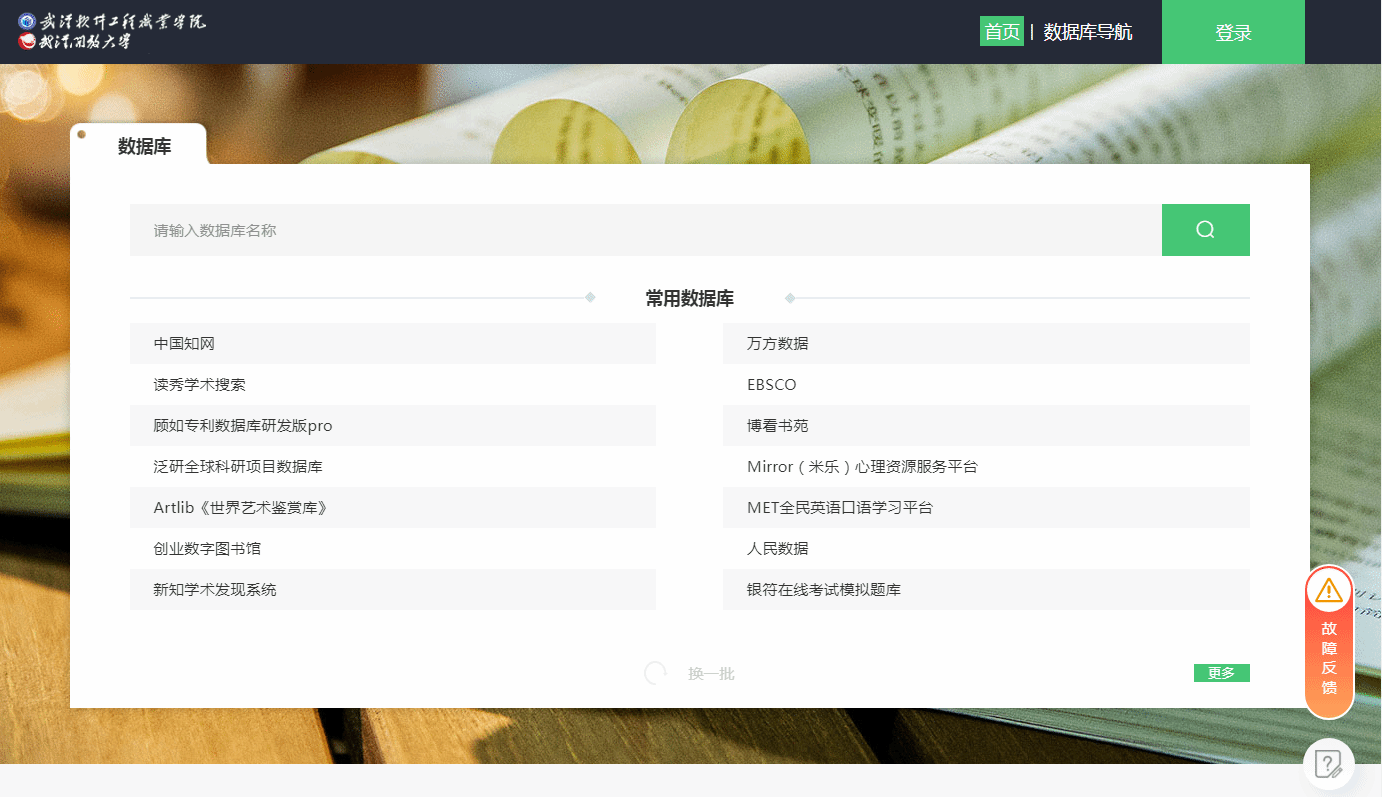The width and height of the screenshot is (1382, 797).
Task: Click 换一批 to refresh database list
Action: tap(711, 674)
